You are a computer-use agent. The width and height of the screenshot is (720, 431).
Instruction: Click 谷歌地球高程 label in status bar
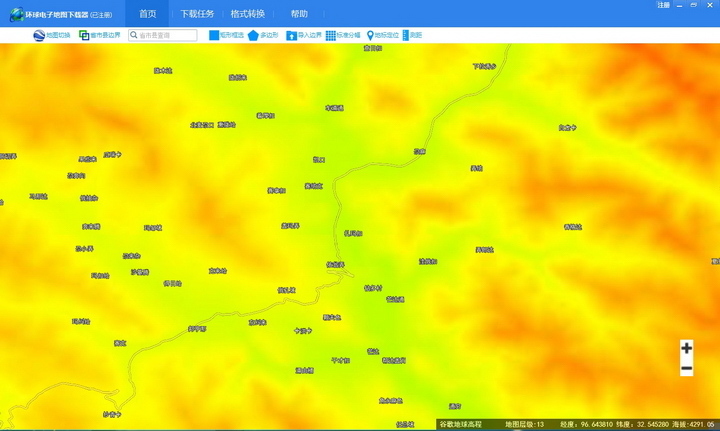coord(461,424)
